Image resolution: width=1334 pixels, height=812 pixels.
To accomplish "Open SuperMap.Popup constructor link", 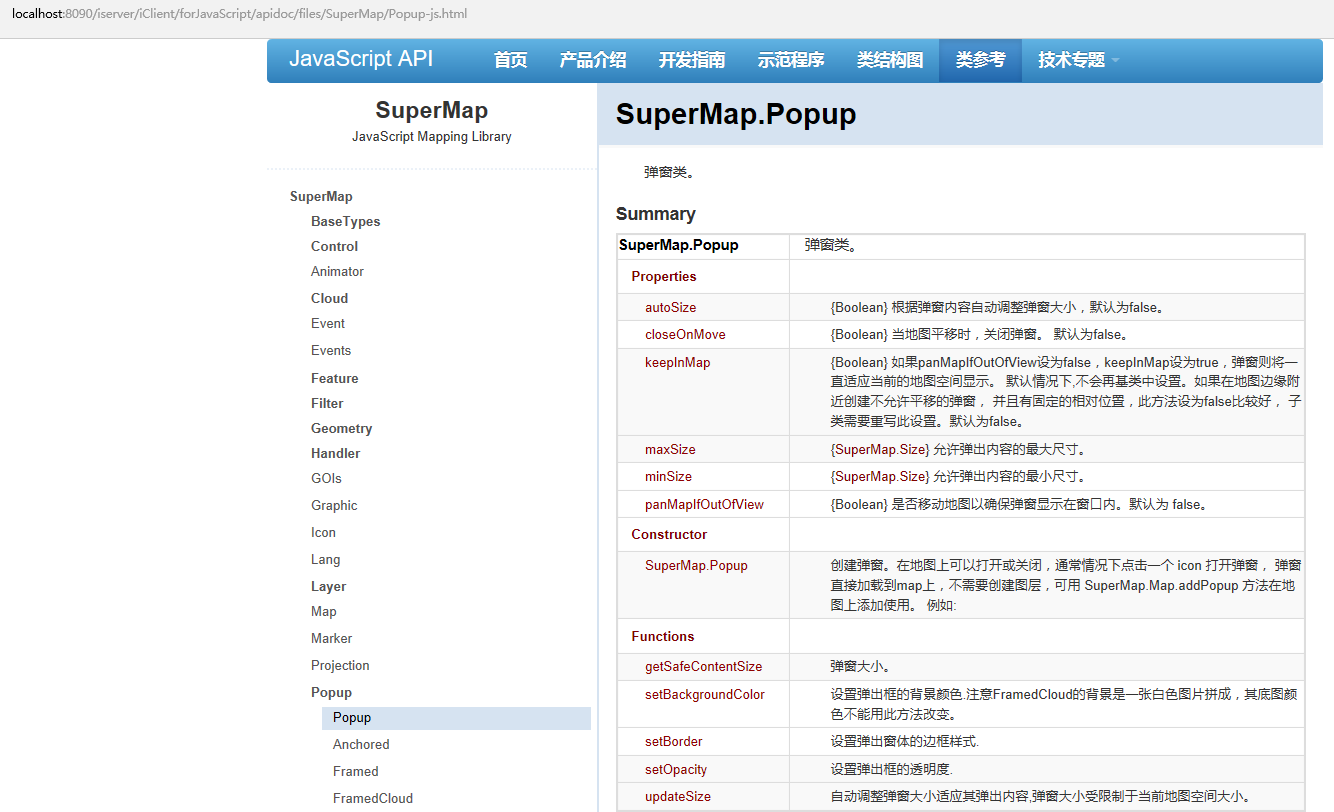I will point(696,566).
